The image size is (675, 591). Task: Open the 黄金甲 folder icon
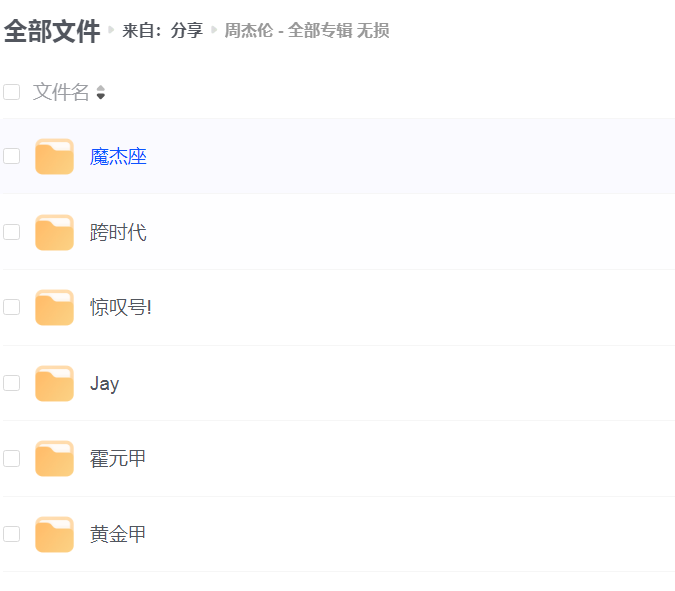54,534
